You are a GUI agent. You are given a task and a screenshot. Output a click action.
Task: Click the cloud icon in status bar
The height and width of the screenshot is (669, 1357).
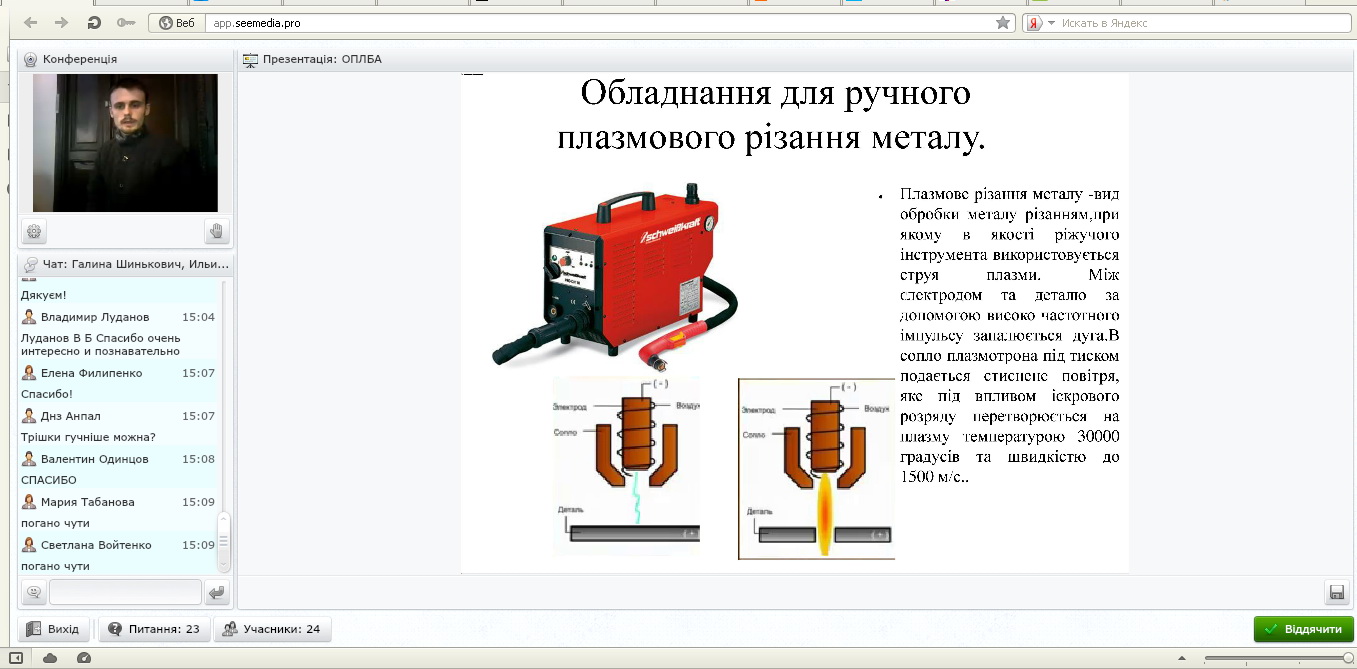[49, 658]
